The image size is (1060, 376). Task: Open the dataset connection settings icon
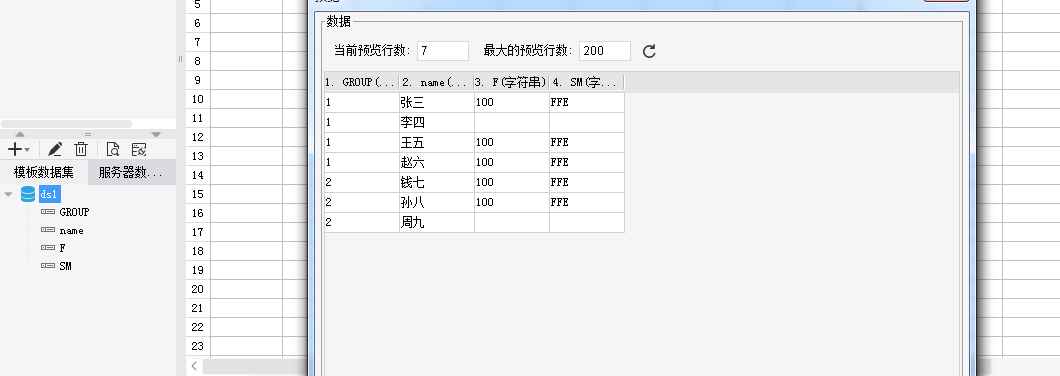tap(139, 149)
